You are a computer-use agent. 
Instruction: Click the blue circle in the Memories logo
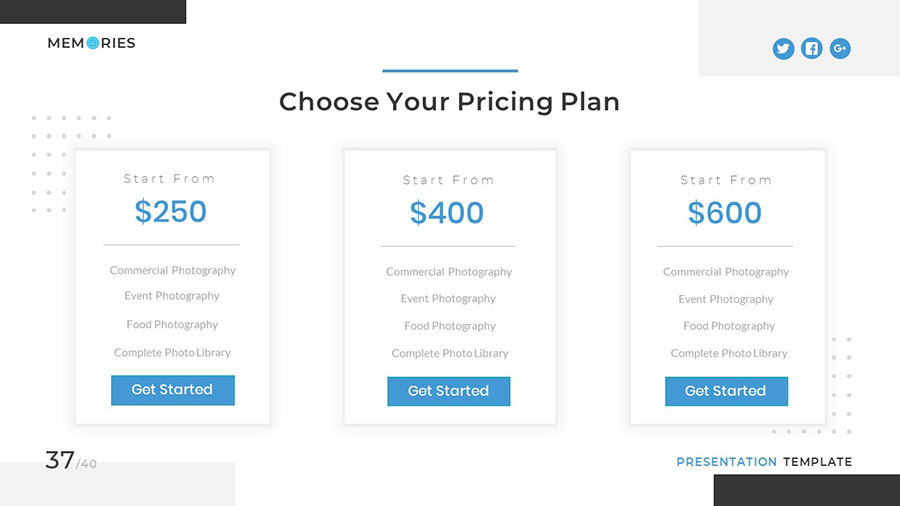(92, 43)
